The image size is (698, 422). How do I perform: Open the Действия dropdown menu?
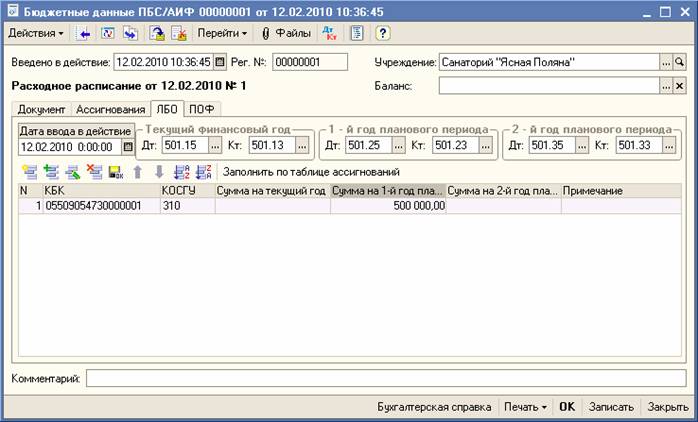pyautogui.click(x=36, y=34)
